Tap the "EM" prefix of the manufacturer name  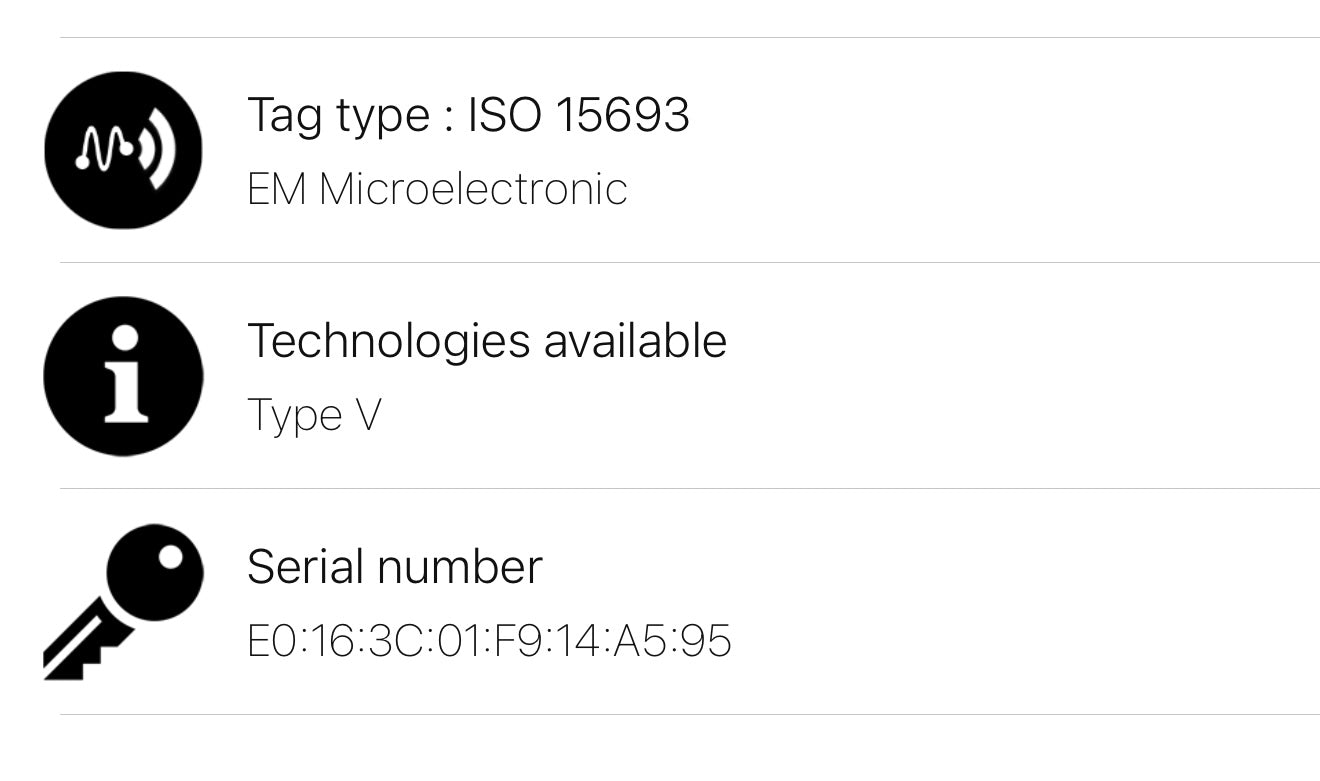[x=276, y=189]
